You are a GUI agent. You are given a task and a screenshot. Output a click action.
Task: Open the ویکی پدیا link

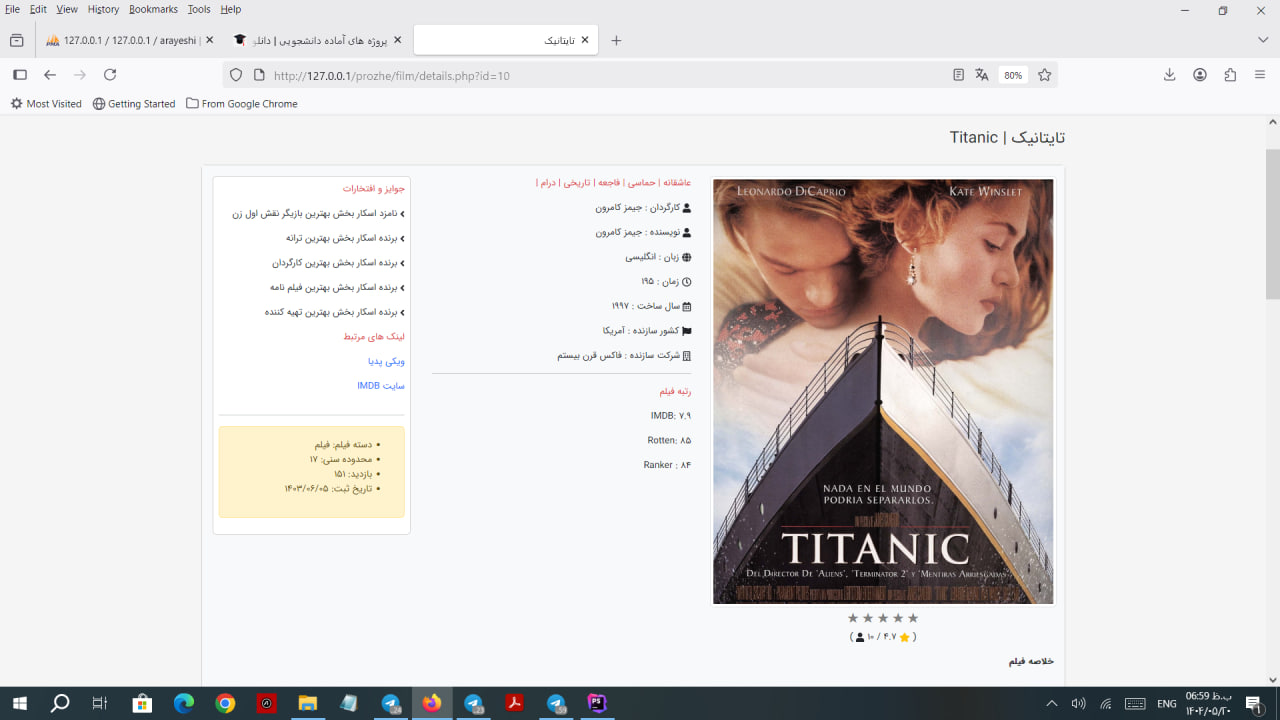pos(386,361)
